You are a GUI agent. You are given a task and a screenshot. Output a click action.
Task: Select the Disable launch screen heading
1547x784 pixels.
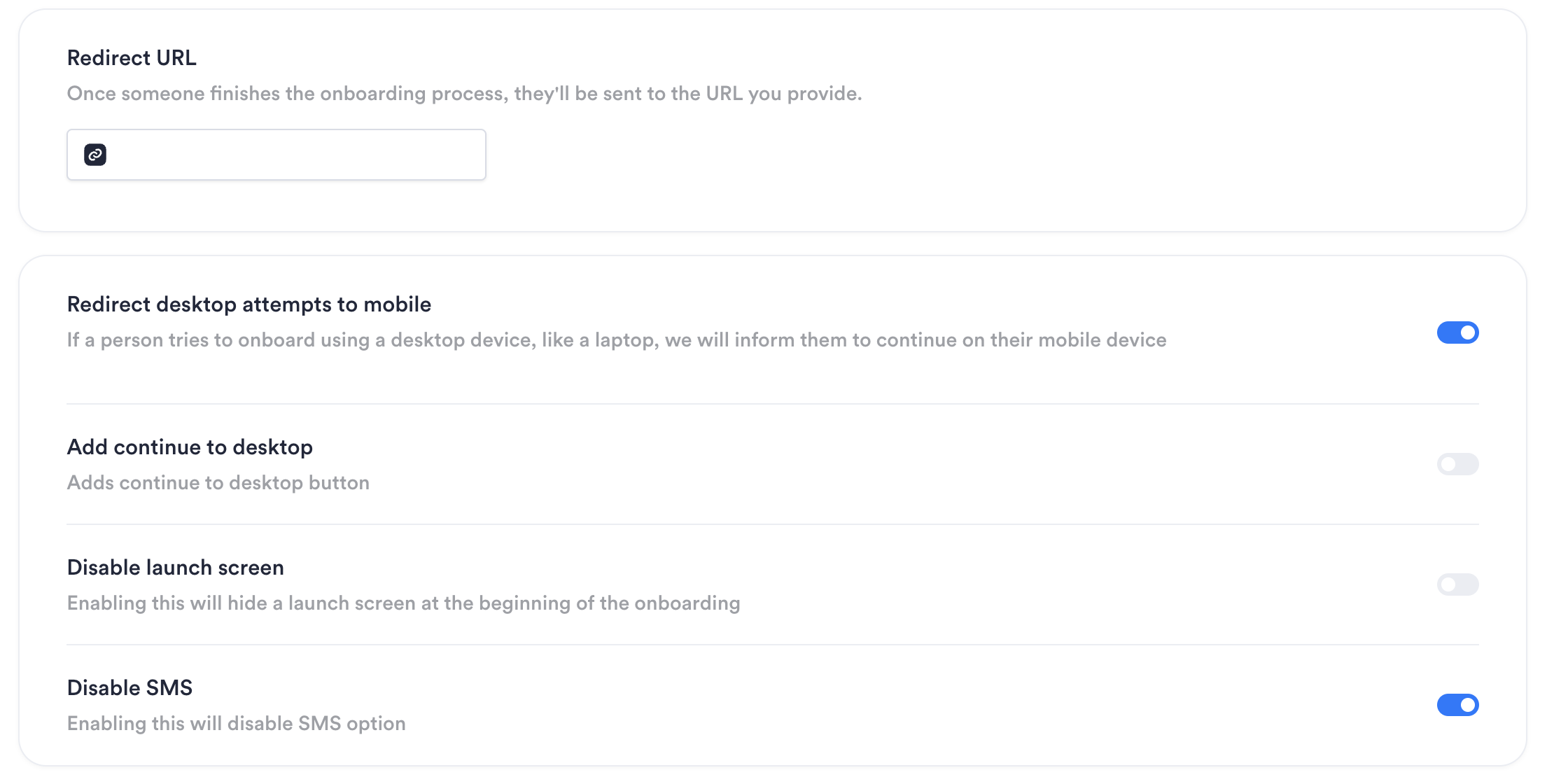pyautogui.click(x=176, y=568)
